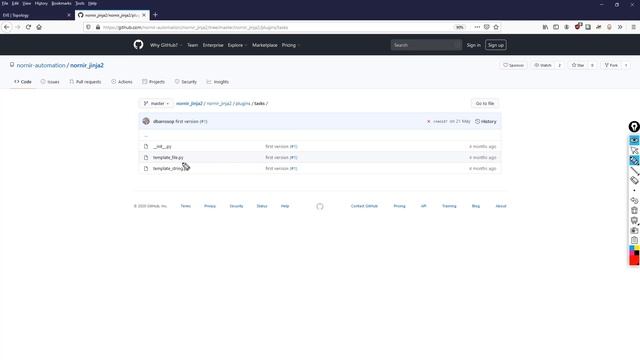Viewport: 640px width, 360px height.
Task: Click the camera snapshot icon in annotation toolbar
Action: [x=634, y=230]
